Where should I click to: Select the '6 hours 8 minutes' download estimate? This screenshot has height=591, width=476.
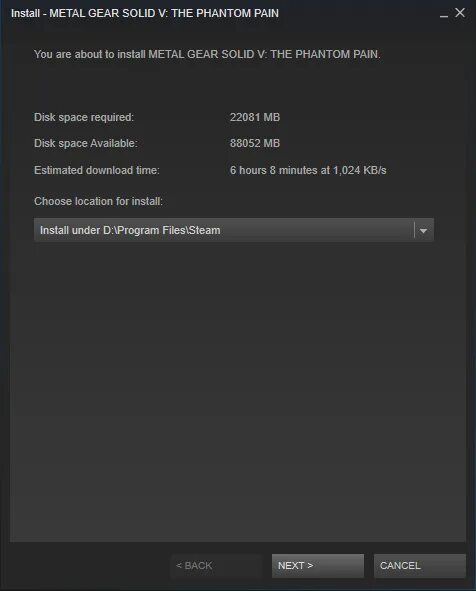pyautogui.click(x=274, y=170)
